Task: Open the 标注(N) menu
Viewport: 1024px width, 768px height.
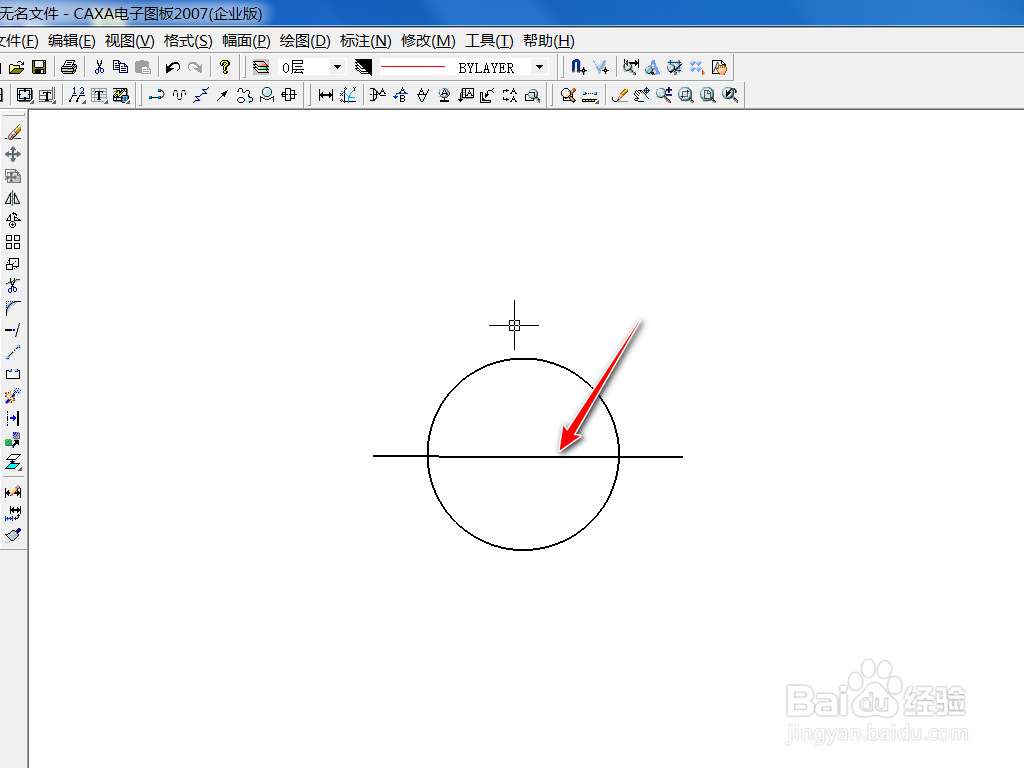Action: click(x=366, y=41)
